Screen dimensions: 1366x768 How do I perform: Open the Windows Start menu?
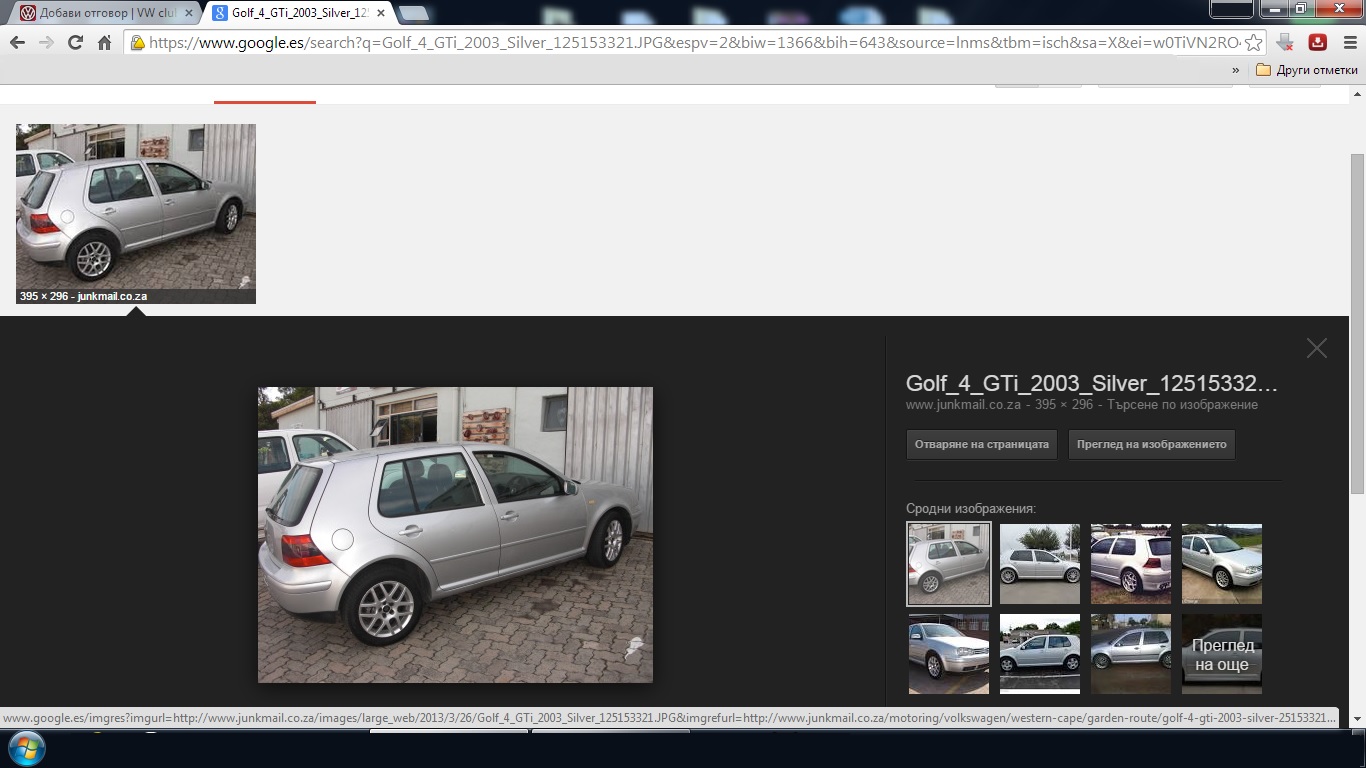(x=25, y=748)
